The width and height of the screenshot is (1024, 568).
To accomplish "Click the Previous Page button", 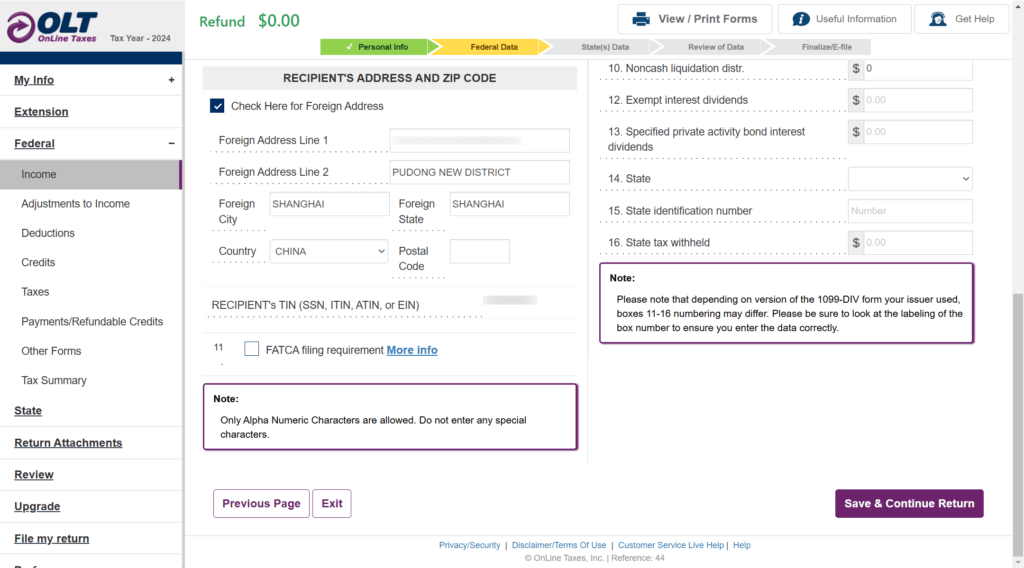I will pos(261,503).
